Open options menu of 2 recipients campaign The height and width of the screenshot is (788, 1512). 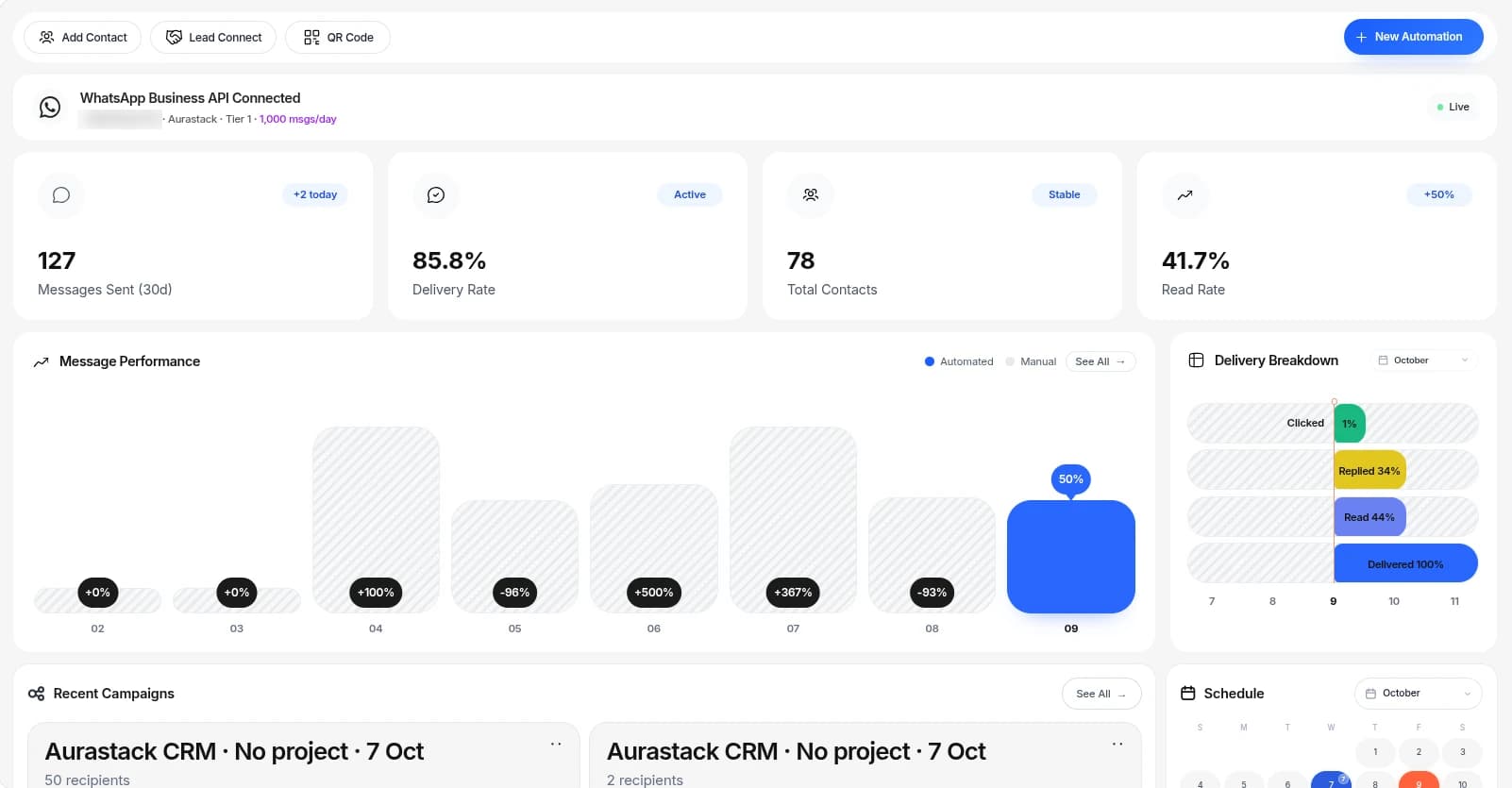pos(1117,745)
